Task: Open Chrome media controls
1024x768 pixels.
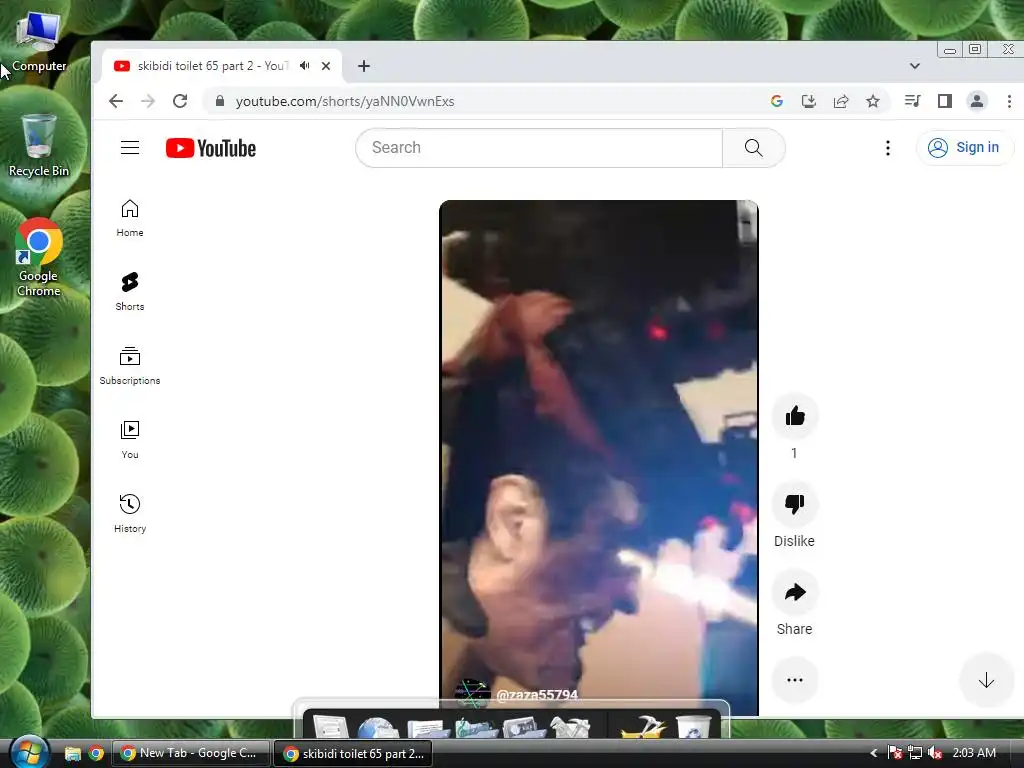Action: [912, 101]
